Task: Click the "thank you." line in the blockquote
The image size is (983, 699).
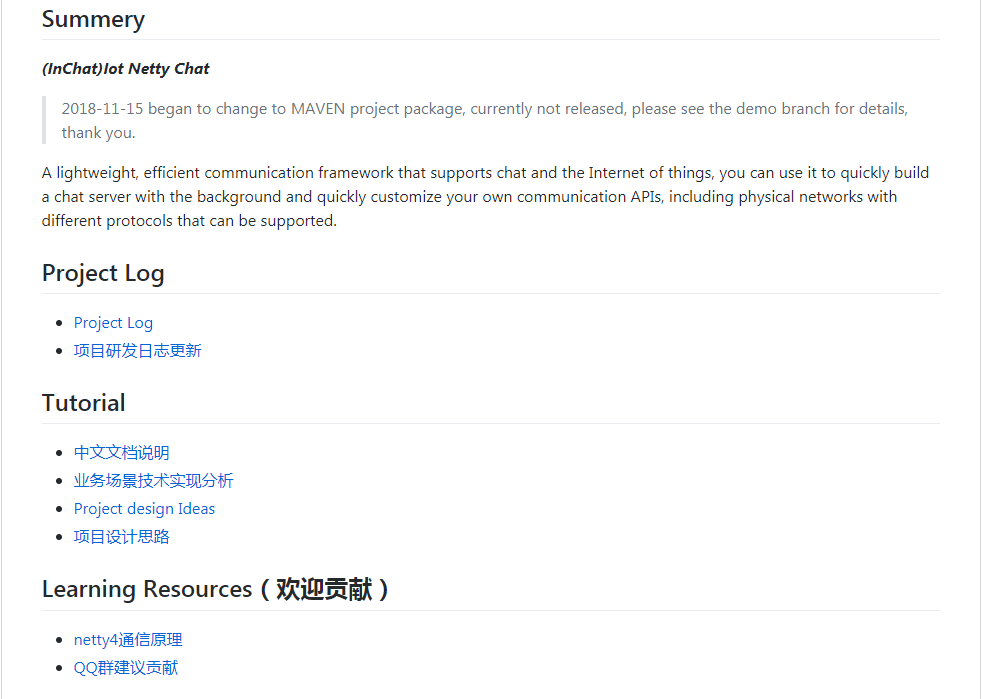Action: point(98,133)
